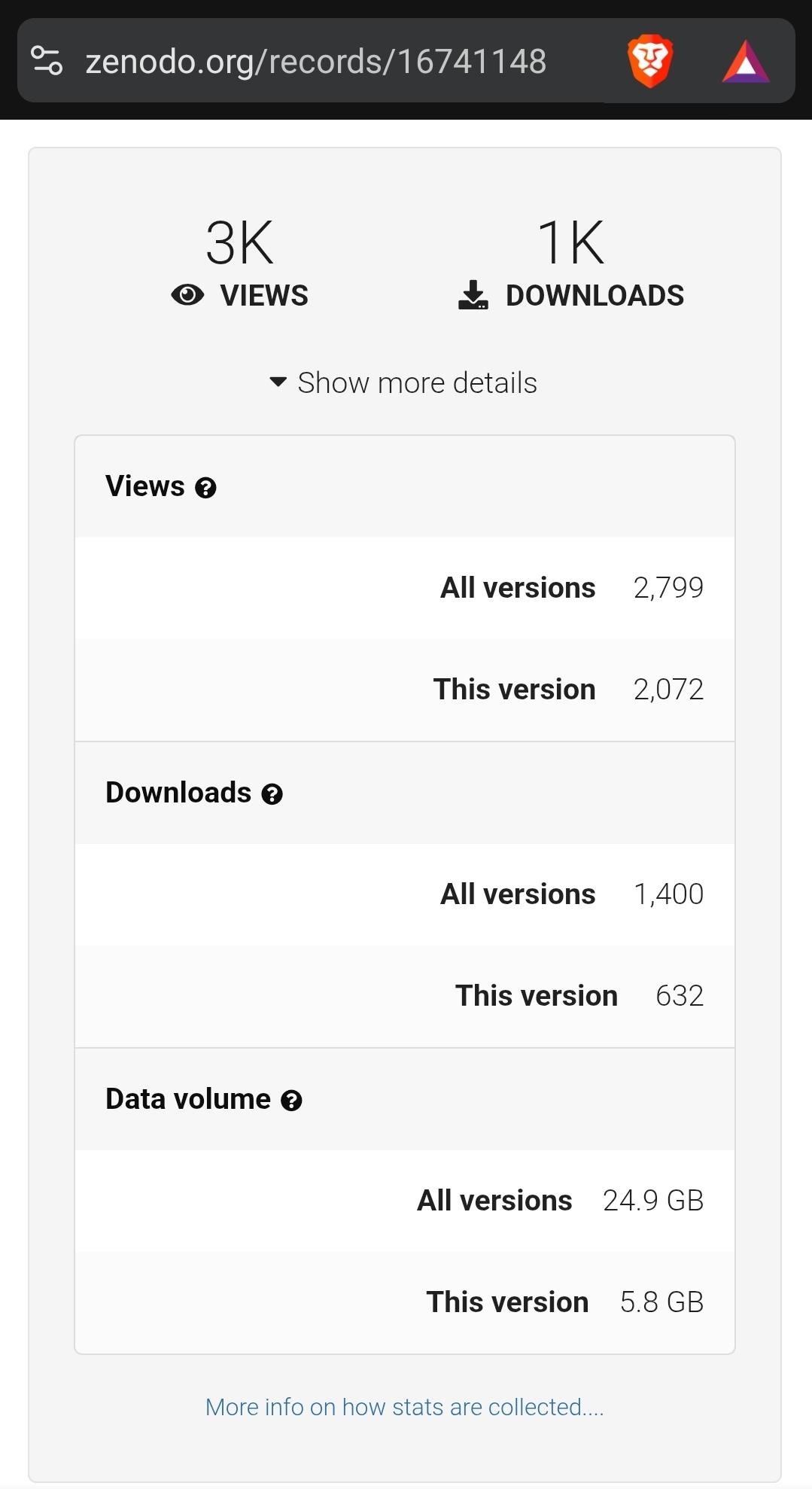Tap the 3K views count
The width and height of the screenshot is (812, 1489).
(239, 242)
